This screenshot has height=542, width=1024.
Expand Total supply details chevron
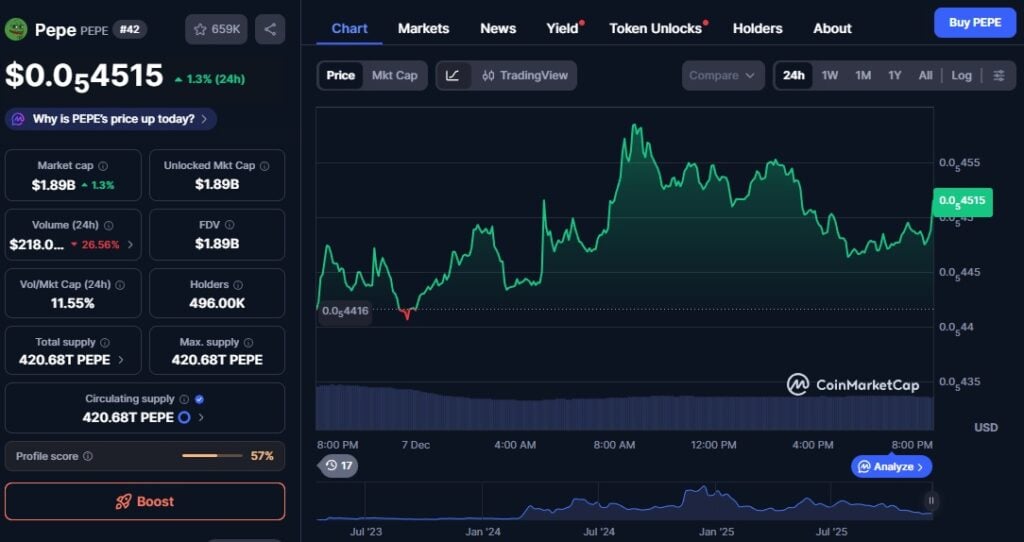click(121, 360)
